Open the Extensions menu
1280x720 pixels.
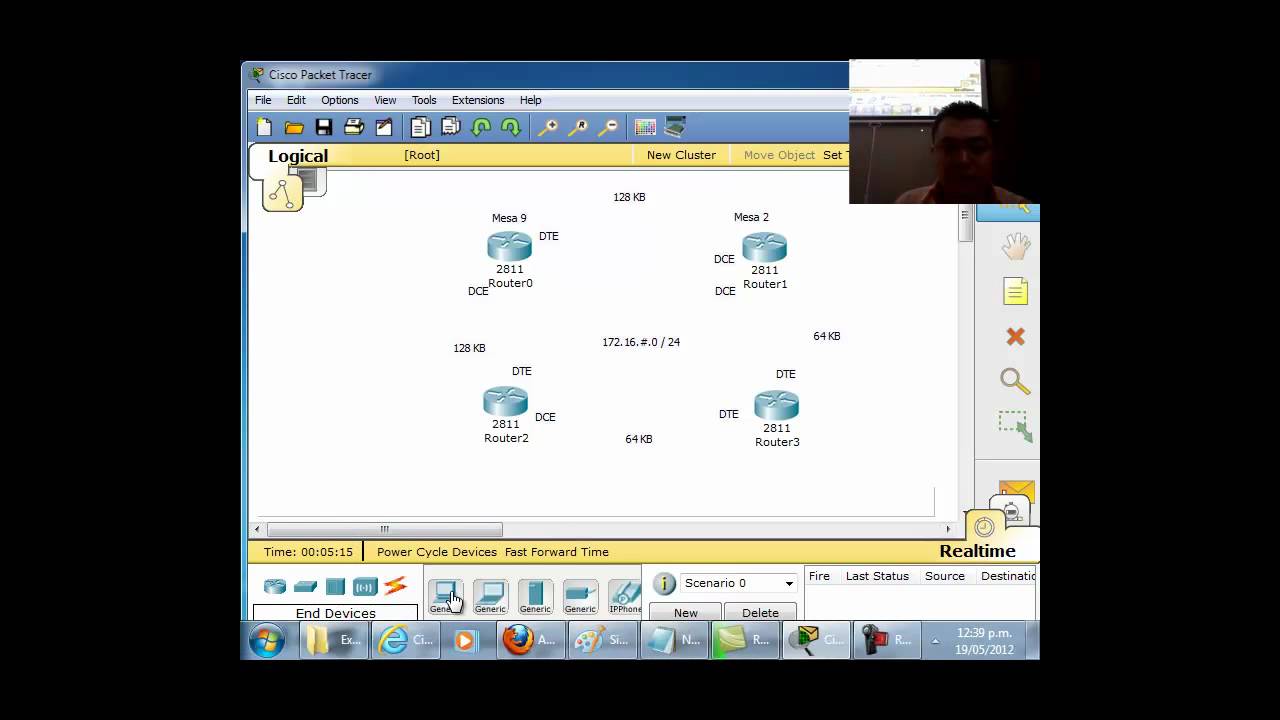[x=478, y=100]
